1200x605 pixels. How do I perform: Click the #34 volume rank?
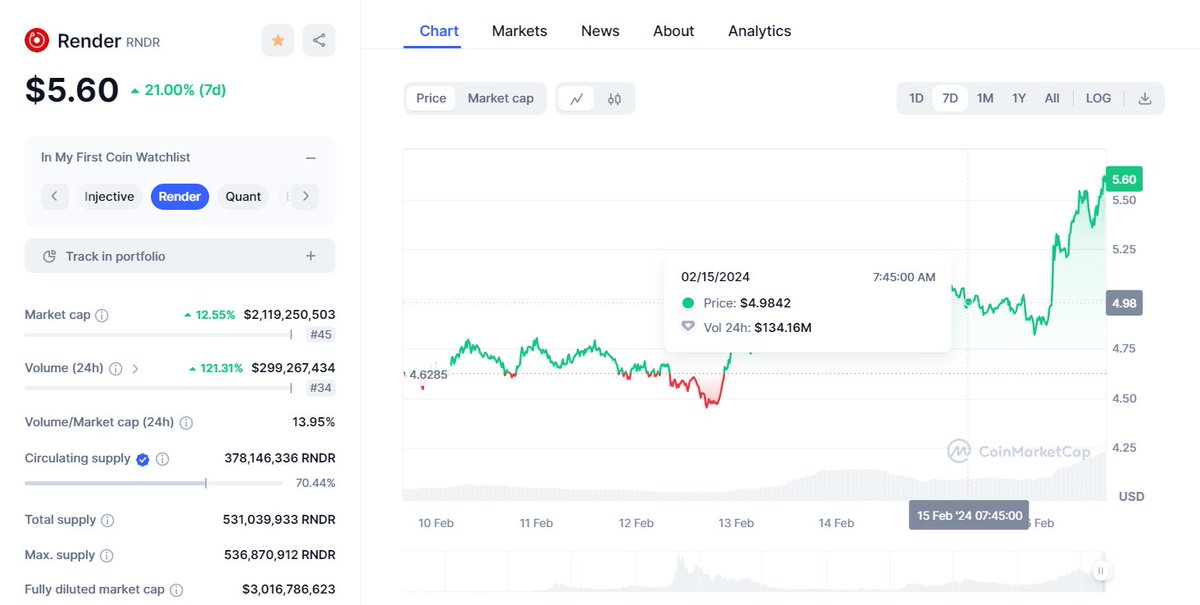tap(322, 388)
